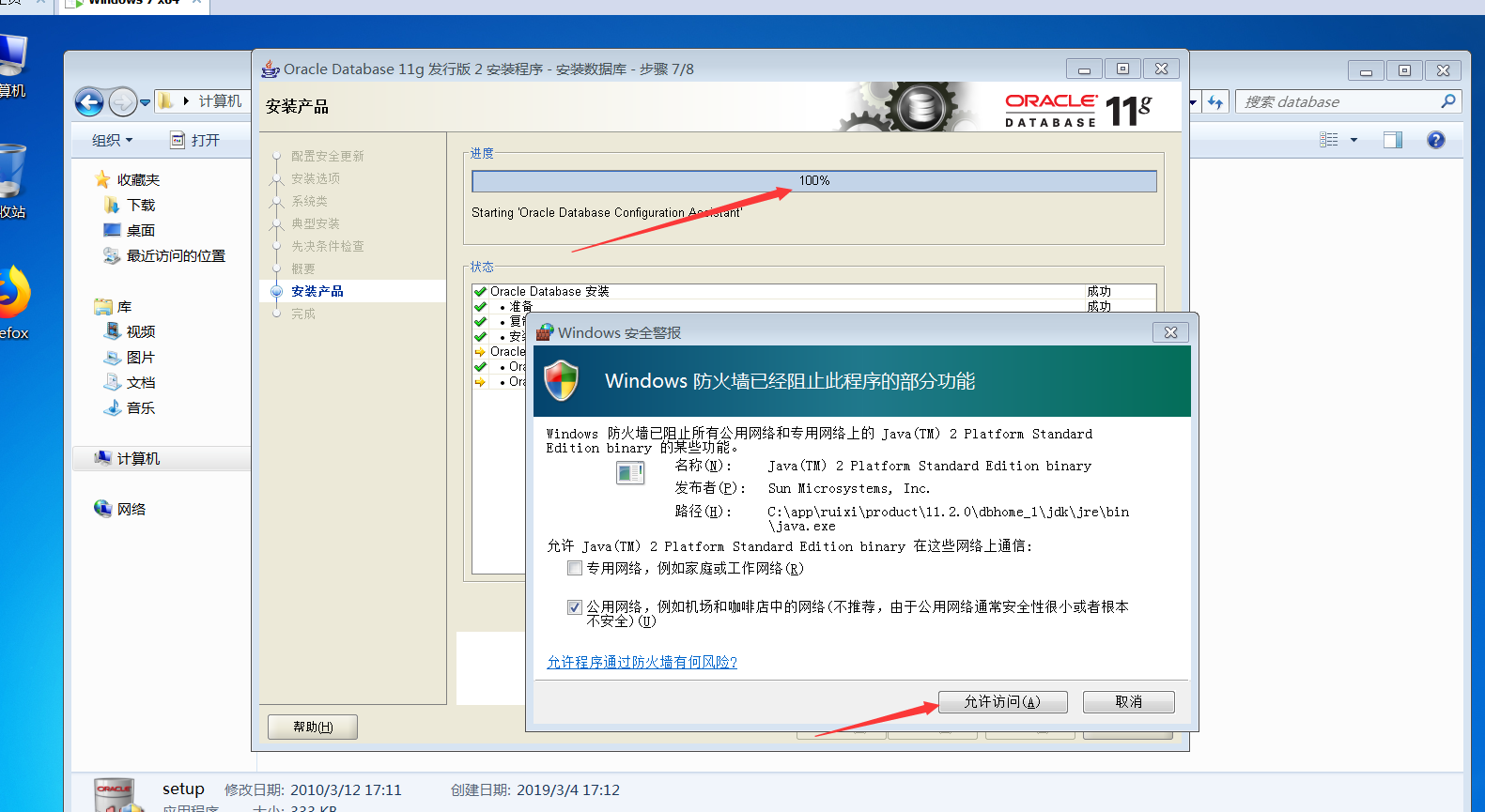This screenshot has height=812, width=1485.
Task: Click the Oracle installer title bar icon
Action: [271, 69]
